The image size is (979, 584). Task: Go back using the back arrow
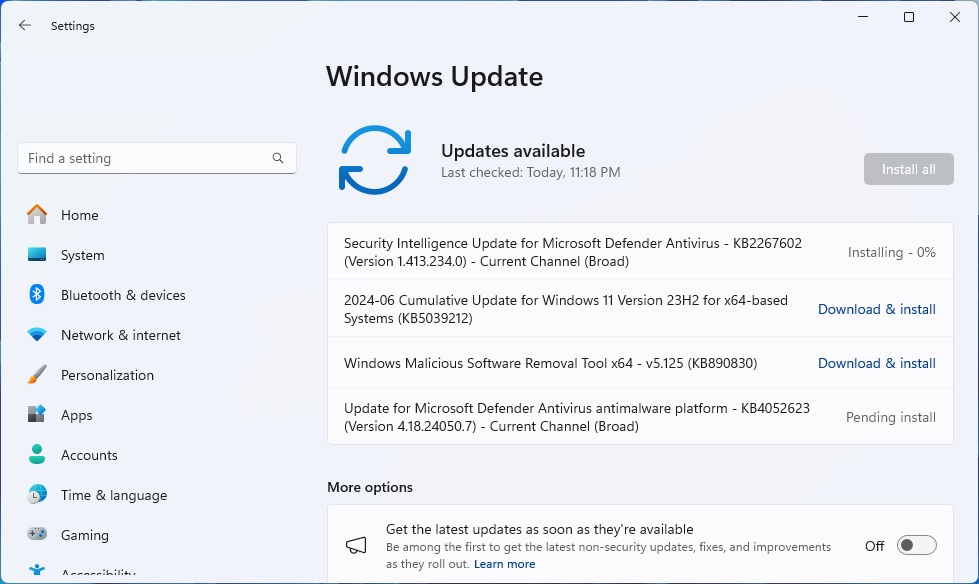(x=25, y=26)
